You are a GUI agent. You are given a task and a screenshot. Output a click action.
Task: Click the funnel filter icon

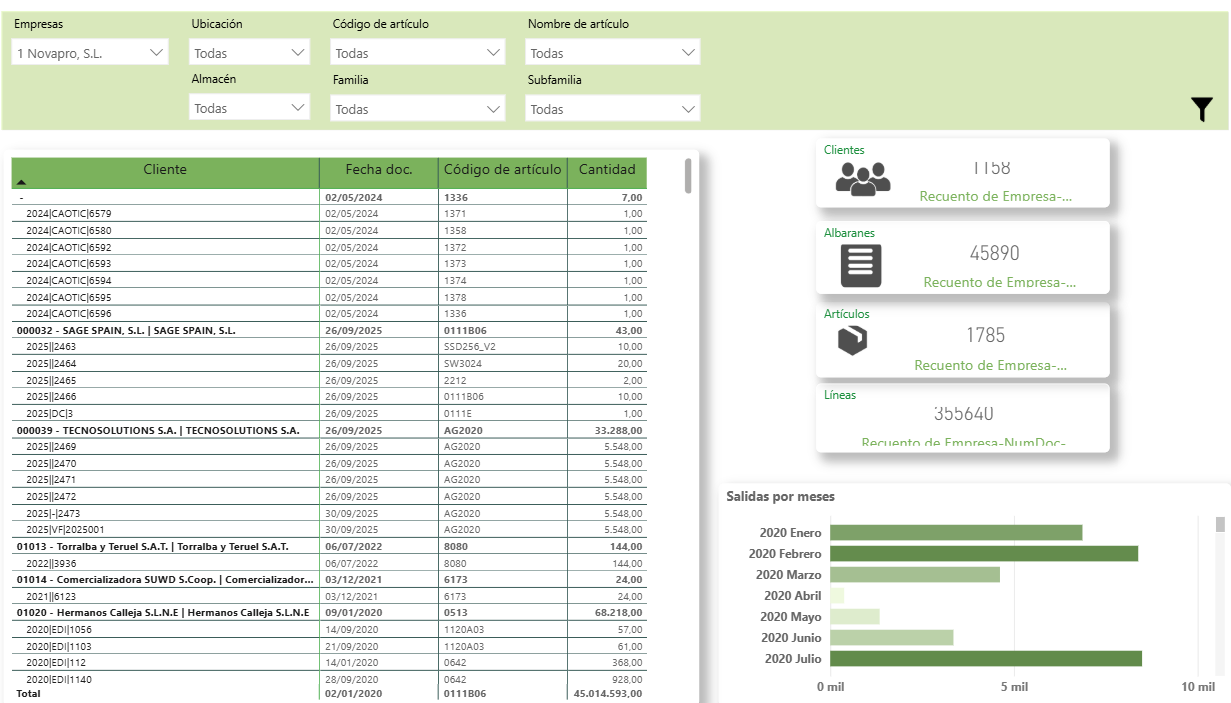point(1202,110)
